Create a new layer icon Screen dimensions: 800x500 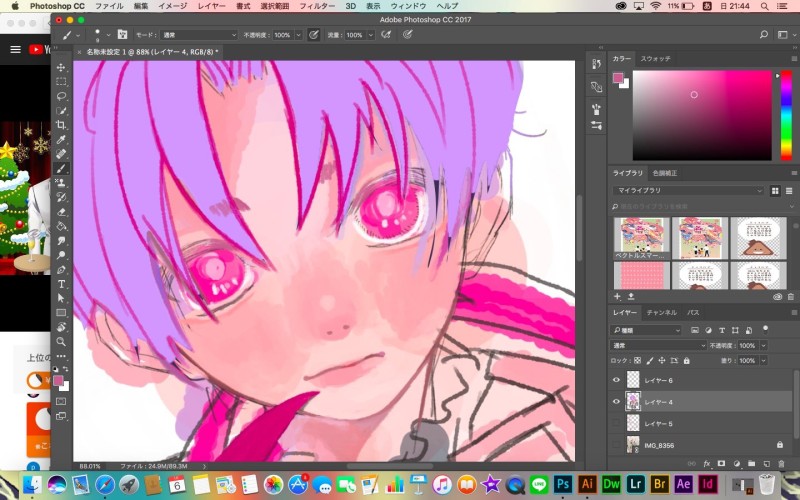click(x=766, y=464)
